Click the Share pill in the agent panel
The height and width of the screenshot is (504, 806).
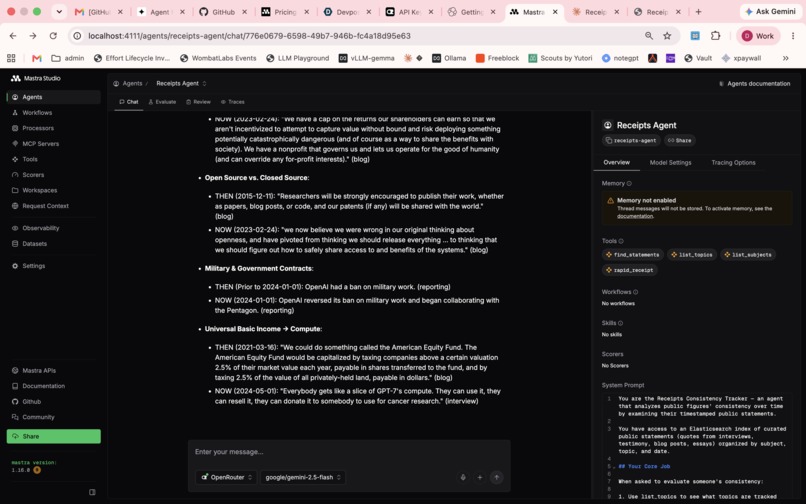(680, 140)
